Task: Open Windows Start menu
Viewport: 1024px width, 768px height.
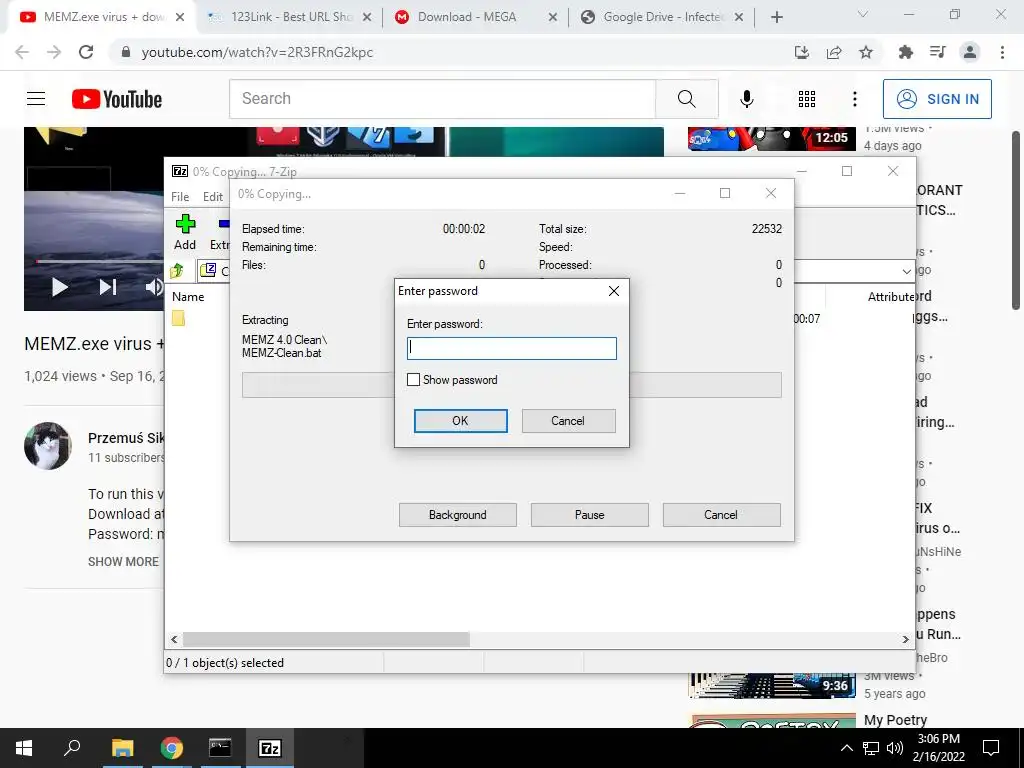Action: click(x=24, y=748)
